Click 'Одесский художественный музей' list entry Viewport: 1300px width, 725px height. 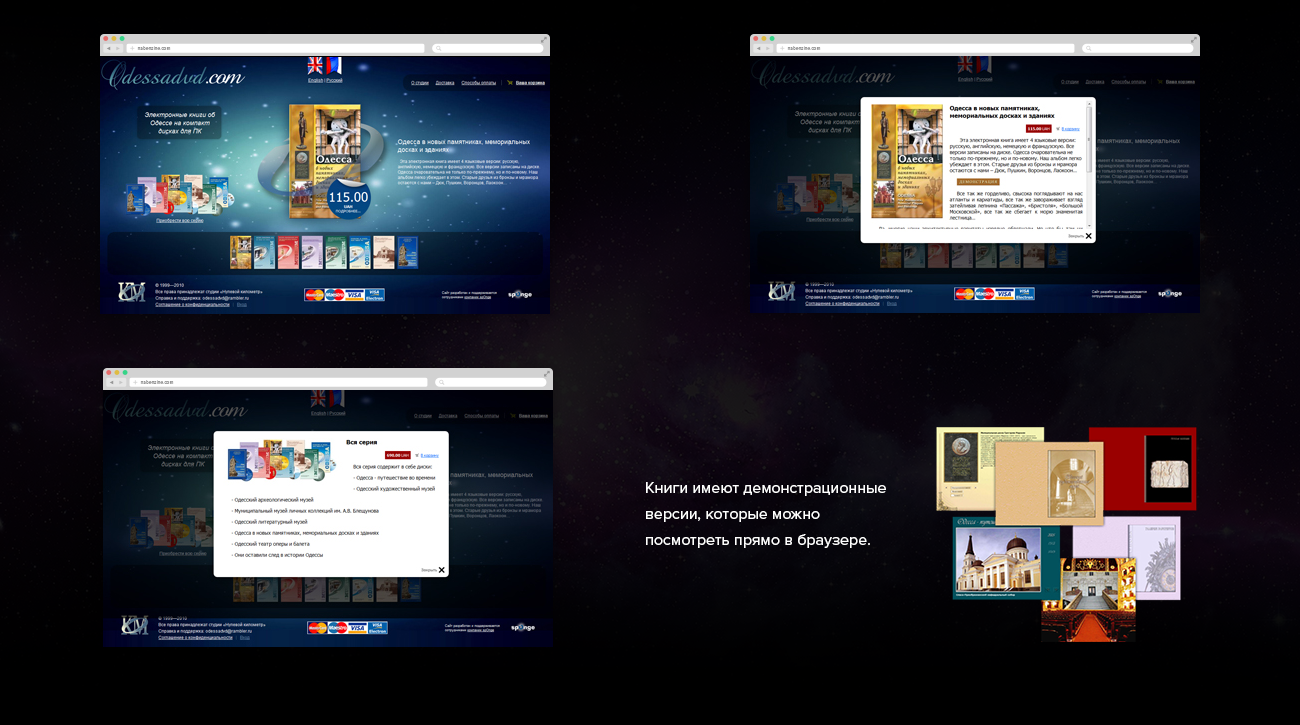[394, 489]
